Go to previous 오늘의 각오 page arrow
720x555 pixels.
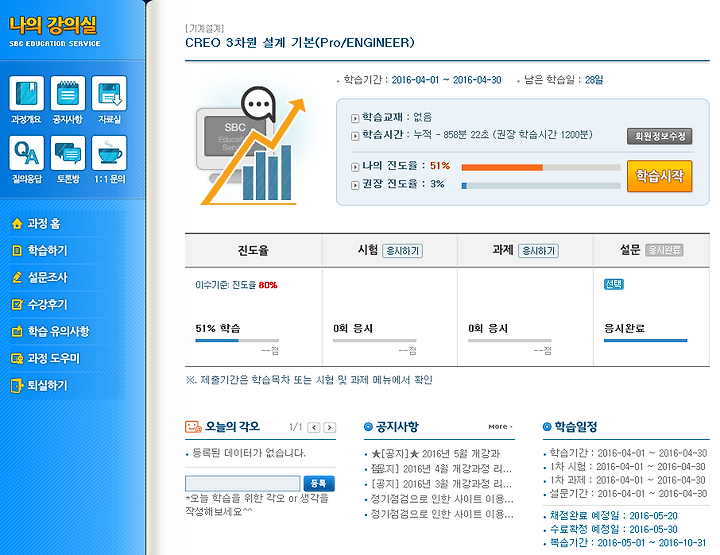314,427
